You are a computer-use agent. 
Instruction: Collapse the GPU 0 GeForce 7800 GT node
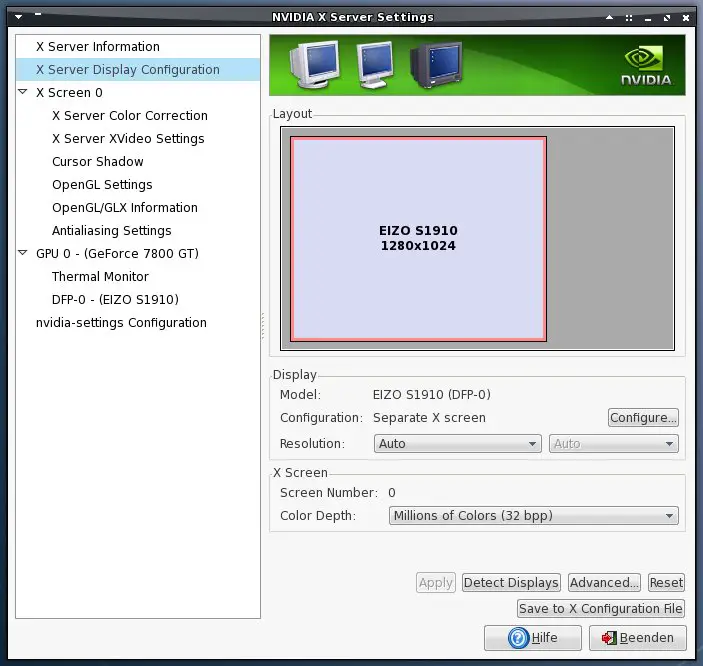(x=23, y=254)
